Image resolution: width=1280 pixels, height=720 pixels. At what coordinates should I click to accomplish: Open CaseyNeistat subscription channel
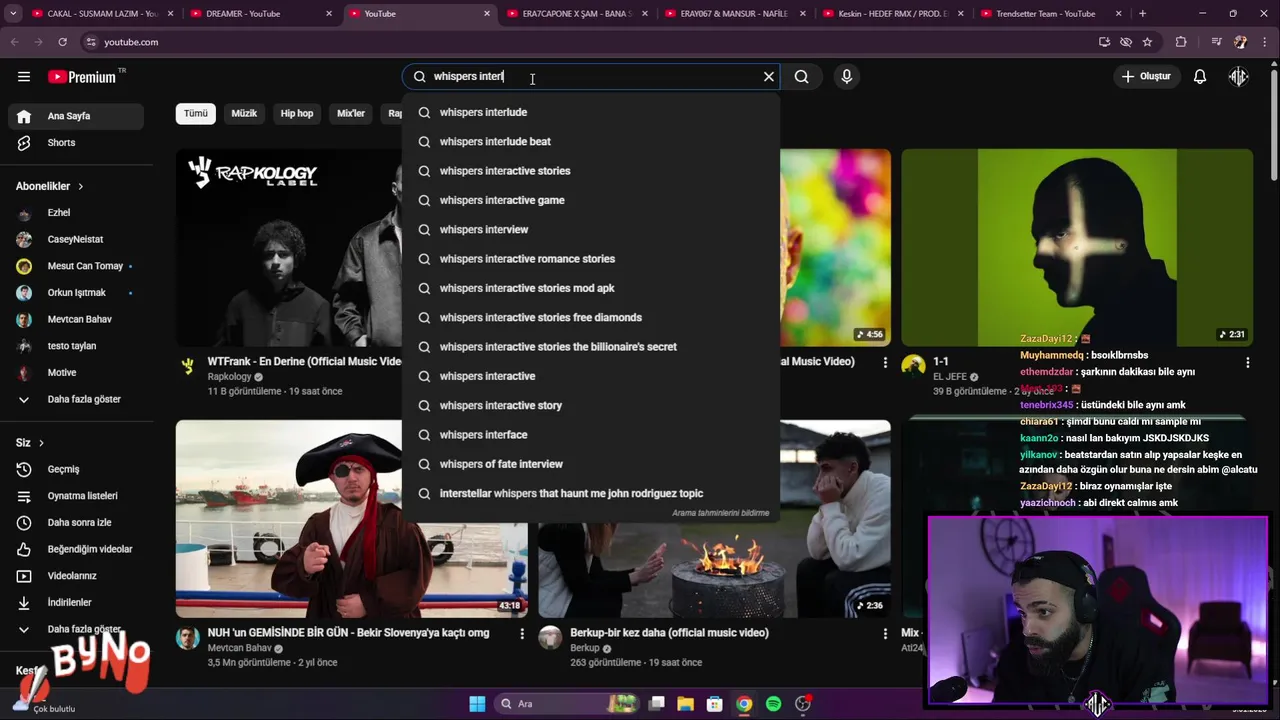click(76, 240)
